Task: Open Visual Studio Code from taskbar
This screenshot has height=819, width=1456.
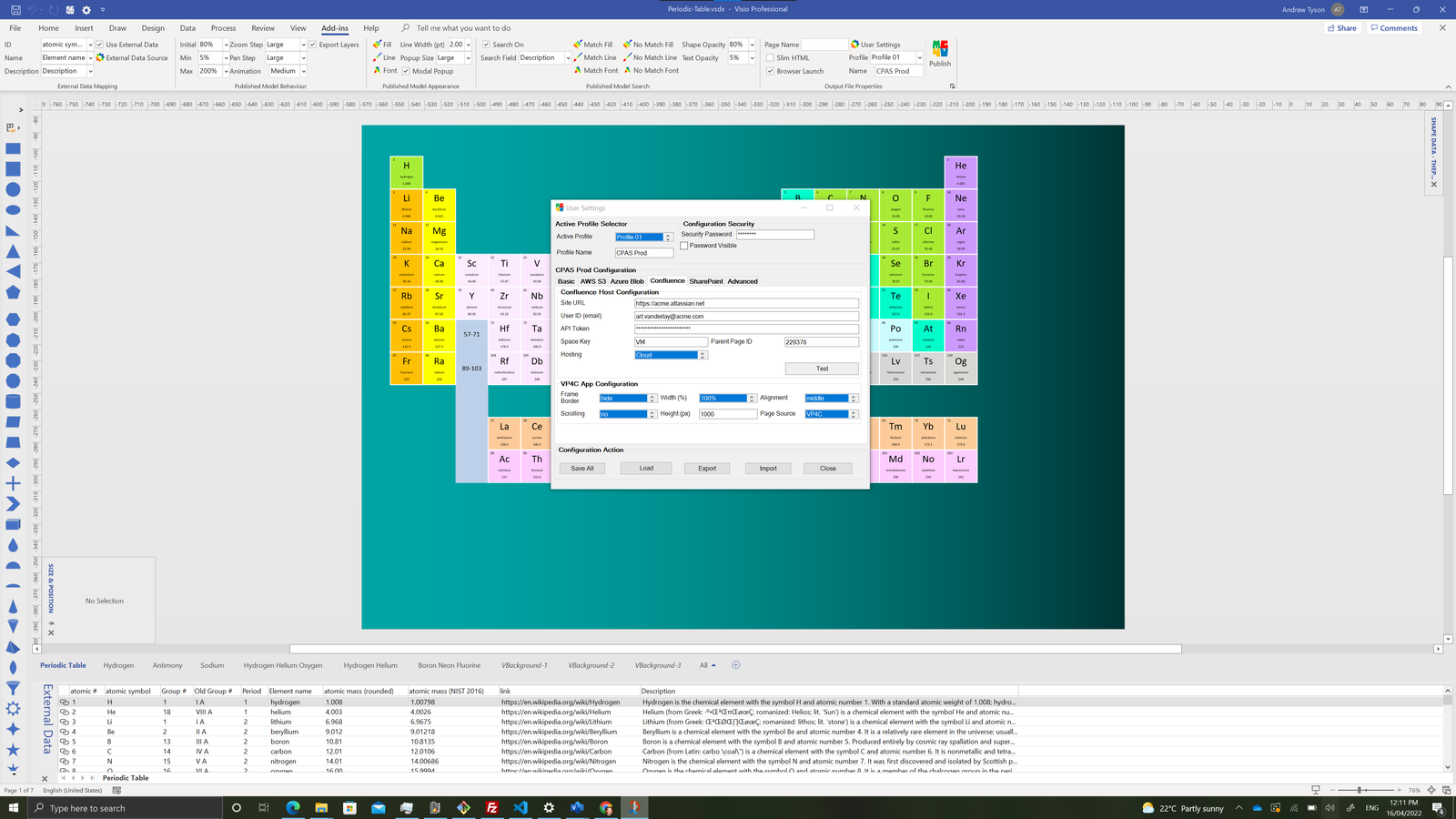Action: coord(521,807)
